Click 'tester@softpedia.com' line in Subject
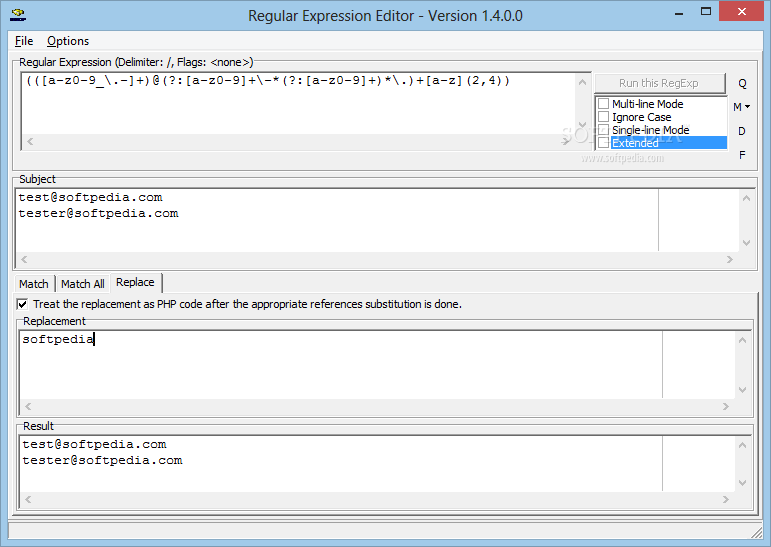 point(98,213)
